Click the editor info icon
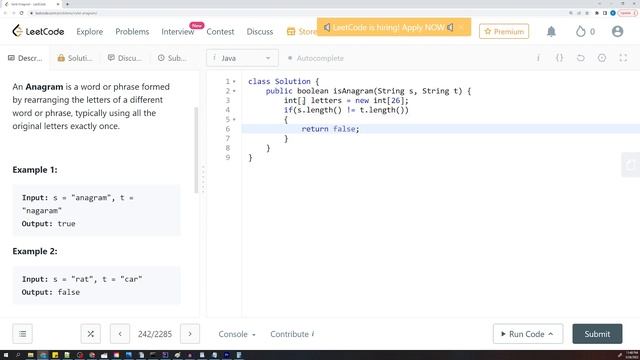The width and height of the screenshot is (640, 360). point(538,58)
